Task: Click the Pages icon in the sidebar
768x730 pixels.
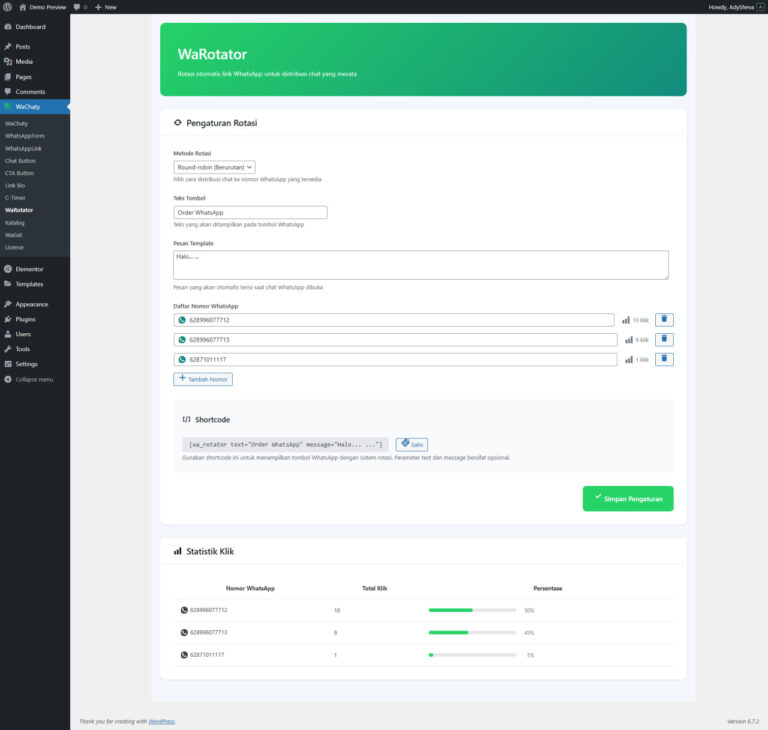Action: point(8,77)
